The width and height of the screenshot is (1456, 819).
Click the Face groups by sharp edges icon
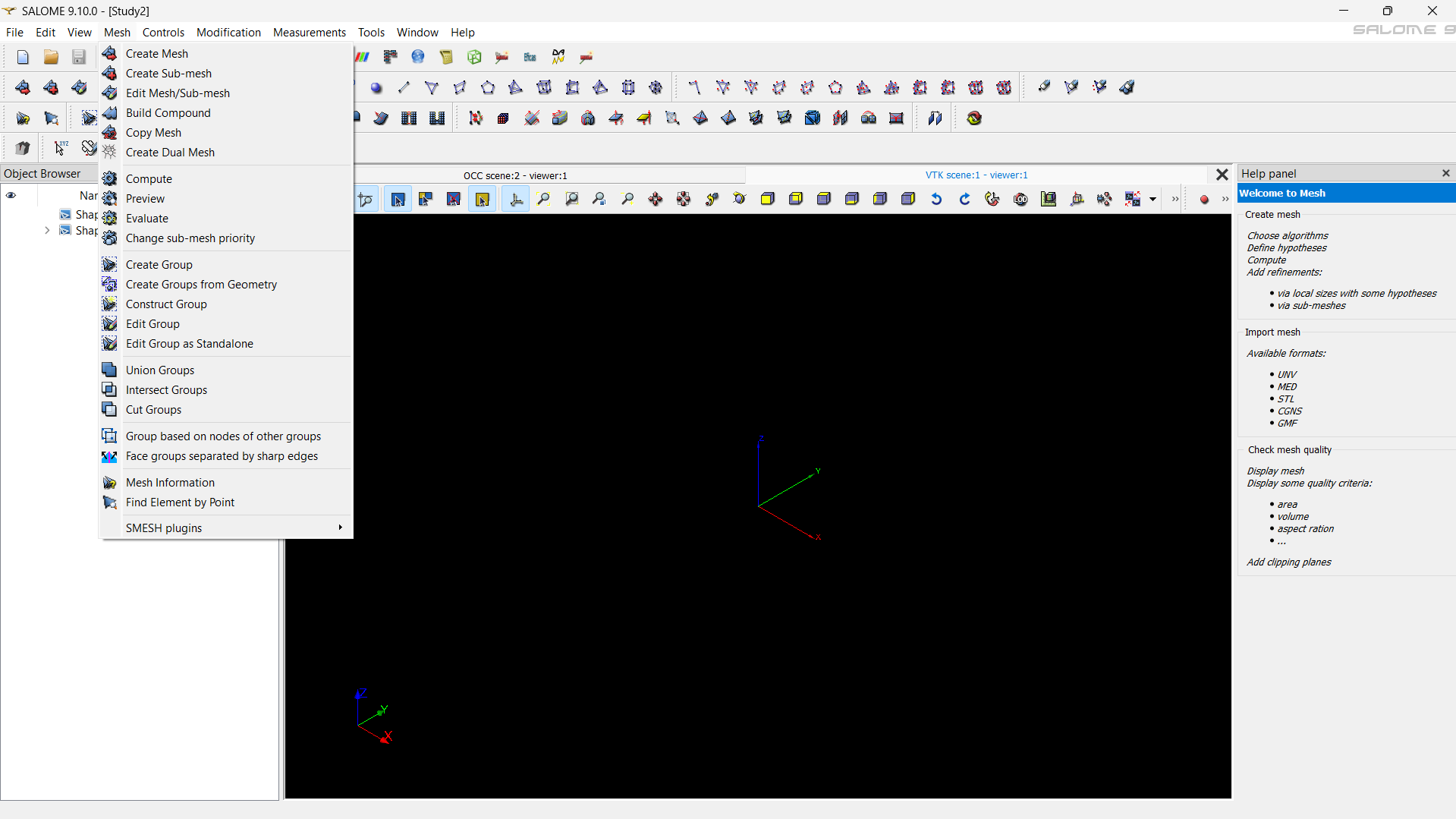pos(110,456)
